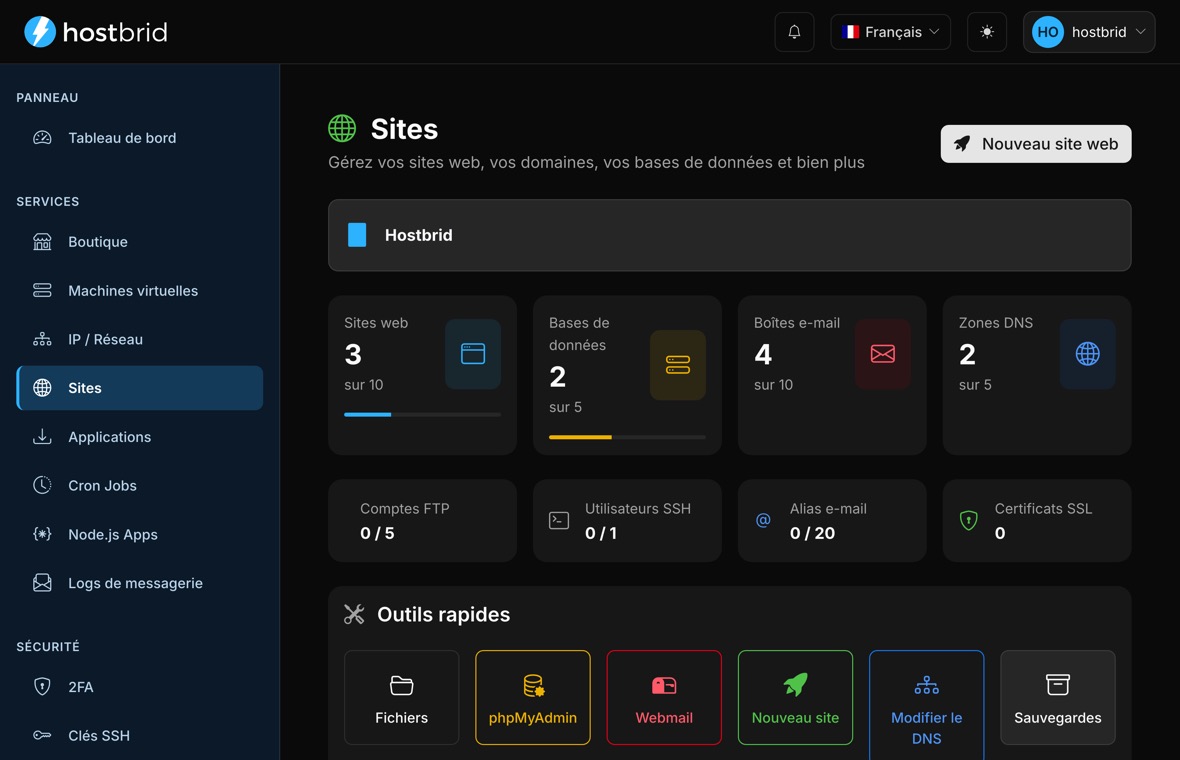This screenshot has width=1180, height=760.
Task: Click the Alias e-mail at-sign icon
Action: (763, 520)
